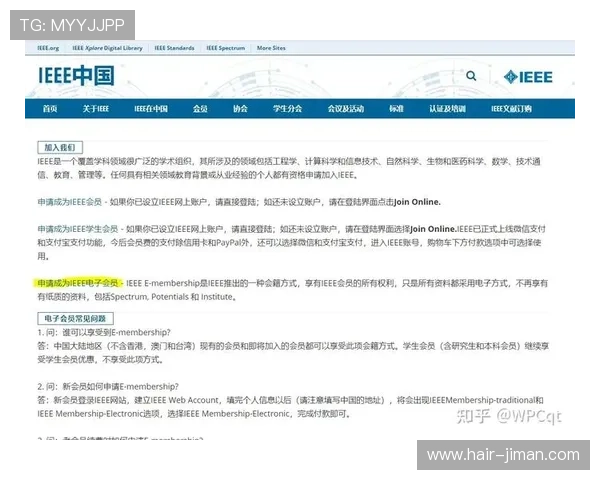Click the text Spectrum, Potentials 和 Institute
600x480 pixels.
pyautogui.click(x=173, y=297)
